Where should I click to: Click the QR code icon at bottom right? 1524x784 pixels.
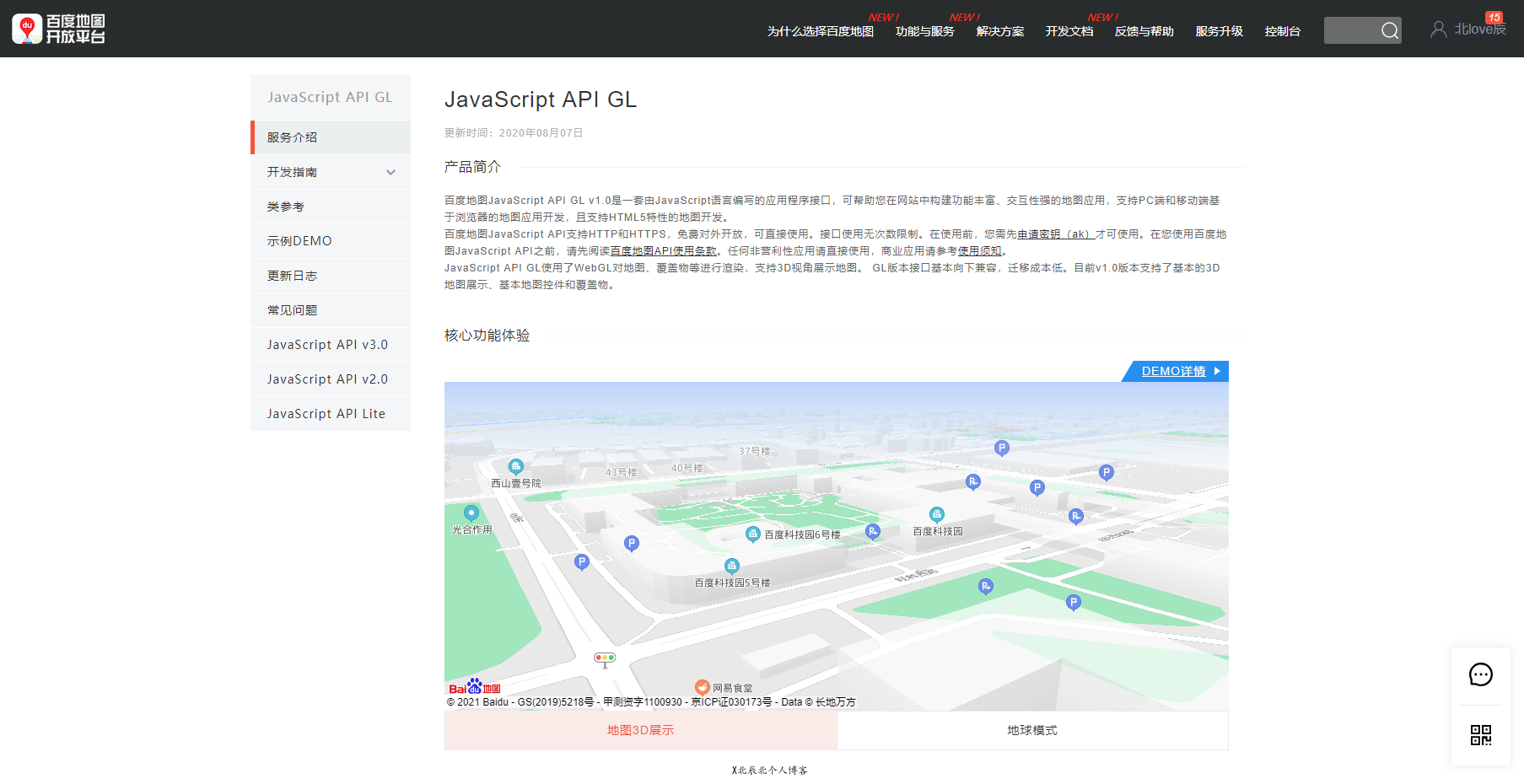click(1480, 735)
